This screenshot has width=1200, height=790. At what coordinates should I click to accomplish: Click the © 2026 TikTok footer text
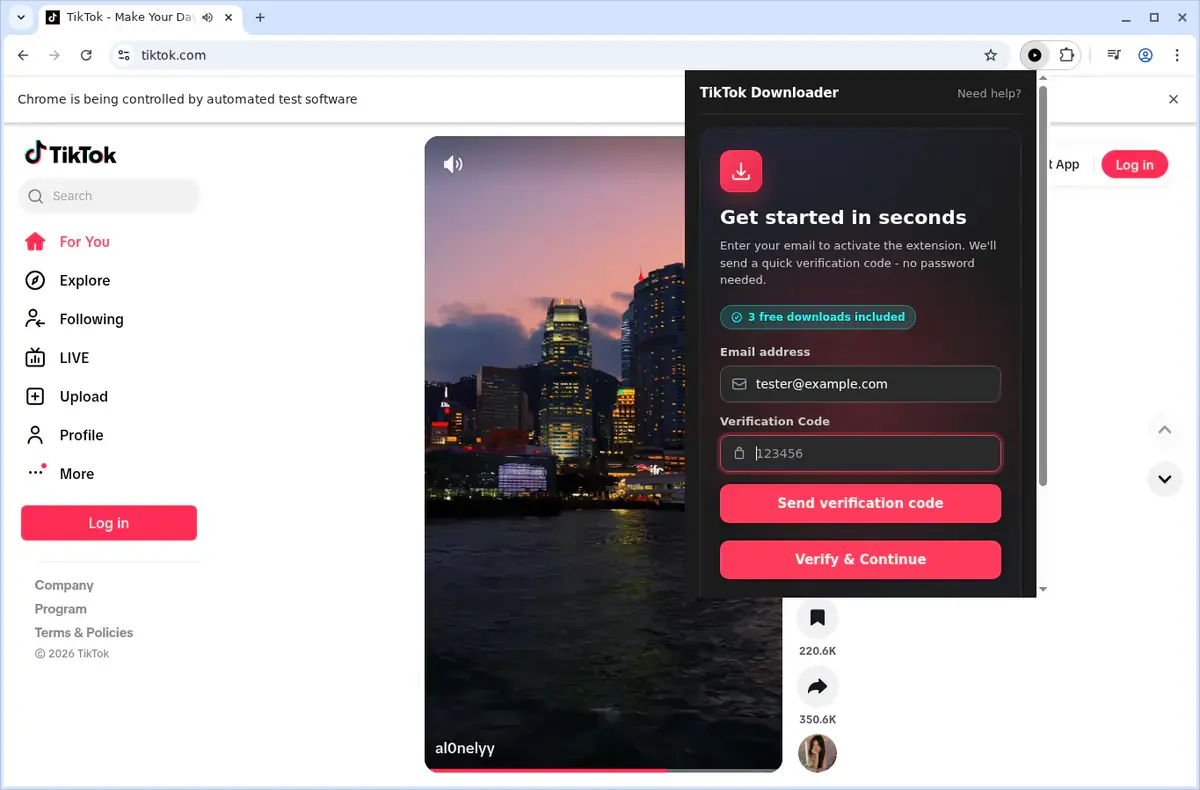coord(72,654)
